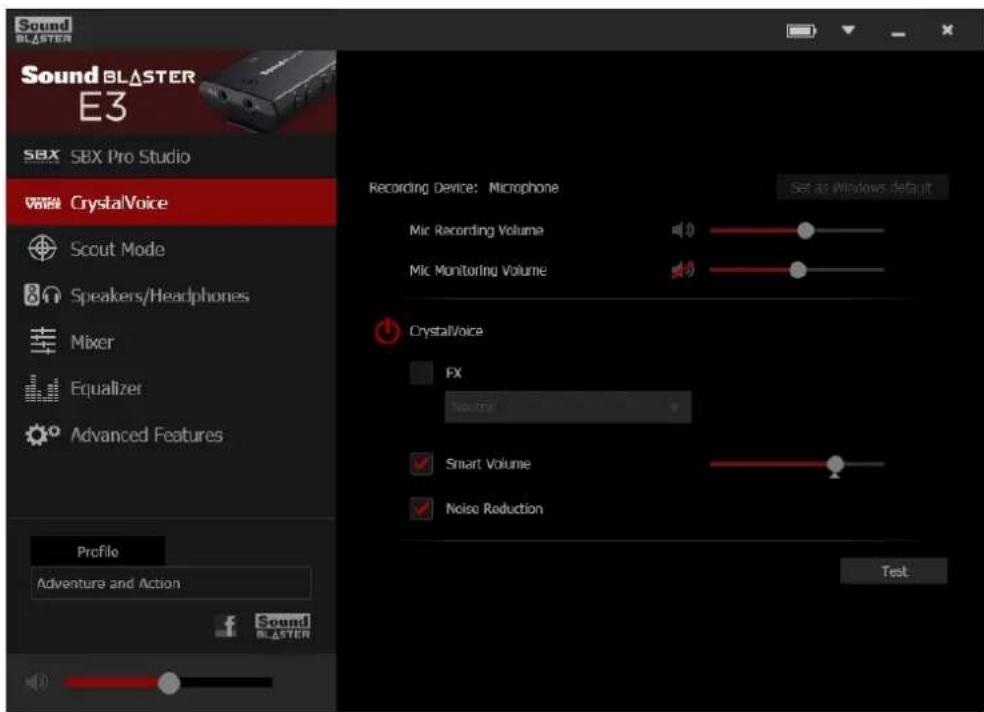Image resolution: width=984 pixels, height=712 pixels.
Task: Click the SBX icon in sidebar
Action: (41, 156)
